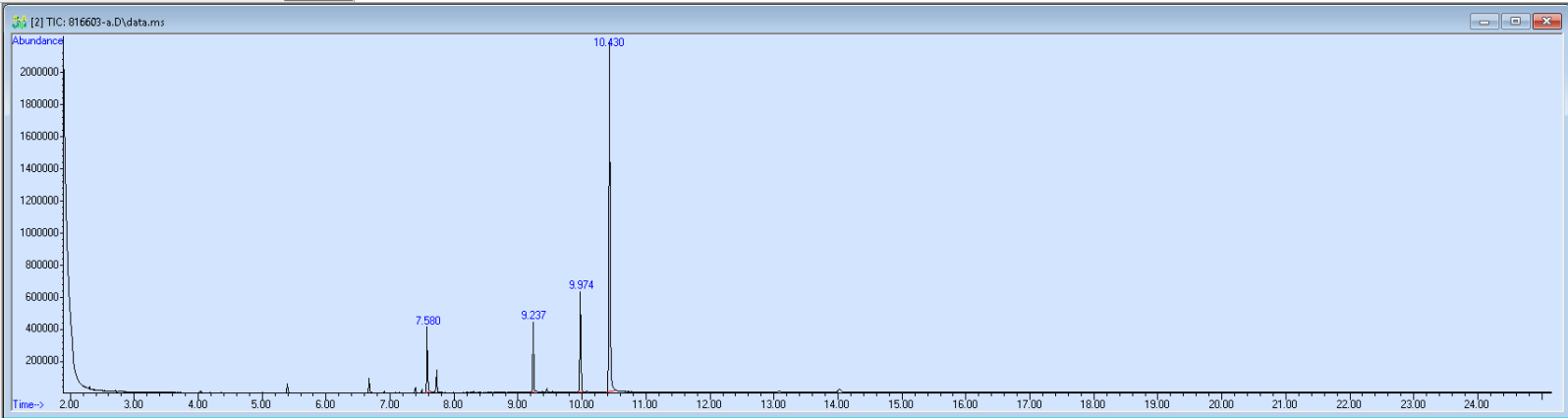The image size is (1568, 418).
Task: Click the 15.00 time axis tick
Action: pos(900,404)
